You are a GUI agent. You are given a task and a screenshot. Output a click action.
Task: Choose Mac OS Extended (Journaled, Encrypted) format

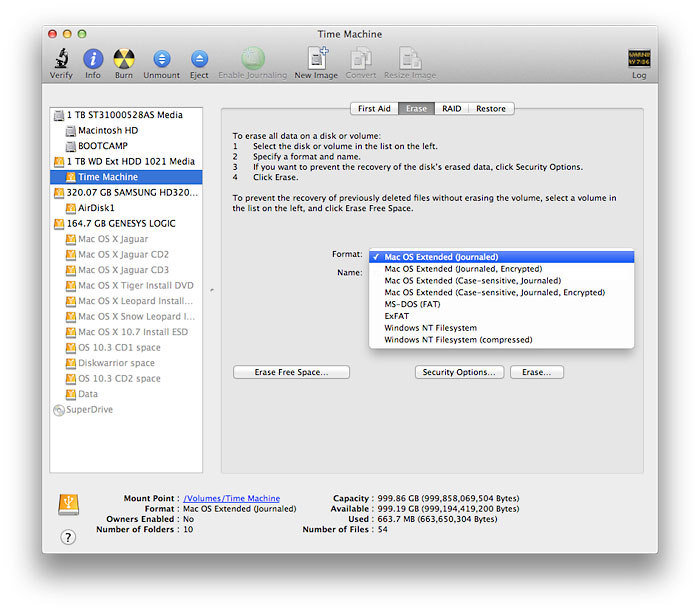click(x=501, y=269)
